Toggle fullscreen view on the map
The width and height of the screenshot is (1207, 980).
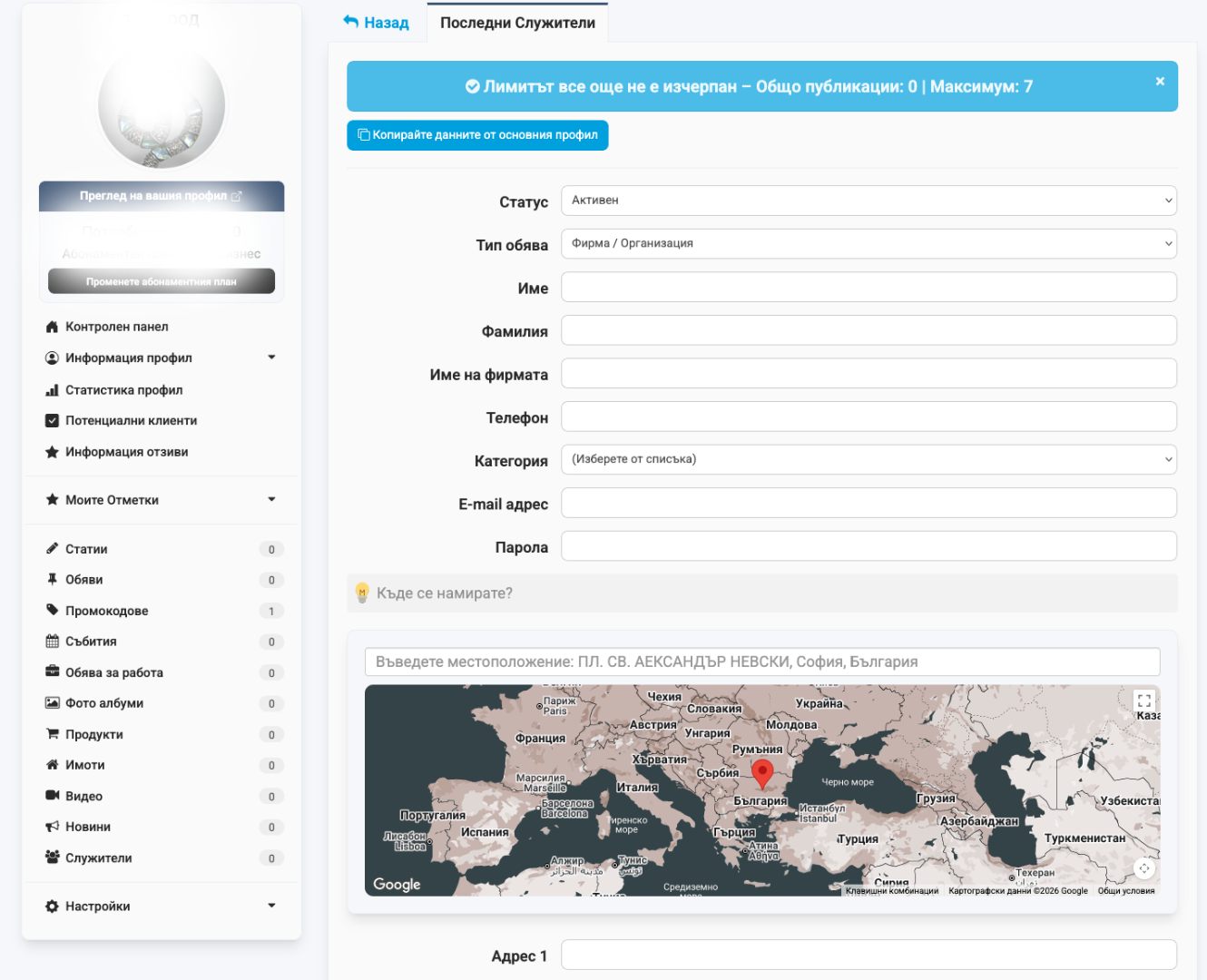coord(1143,701)
